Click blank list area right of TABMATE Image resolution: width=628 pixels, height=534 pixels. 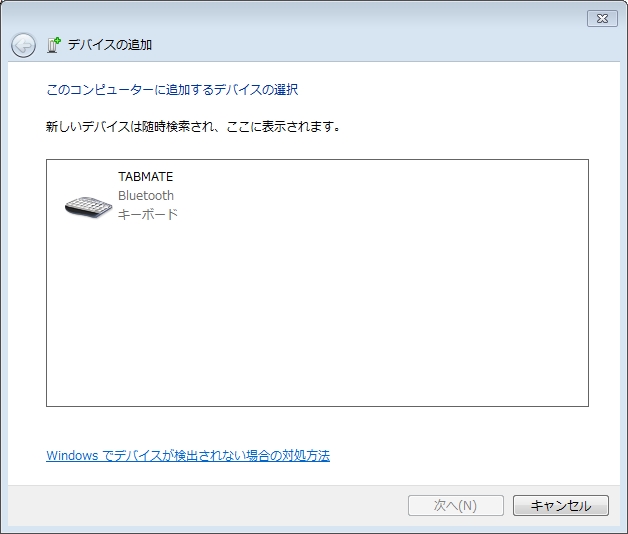pos(400,195)
